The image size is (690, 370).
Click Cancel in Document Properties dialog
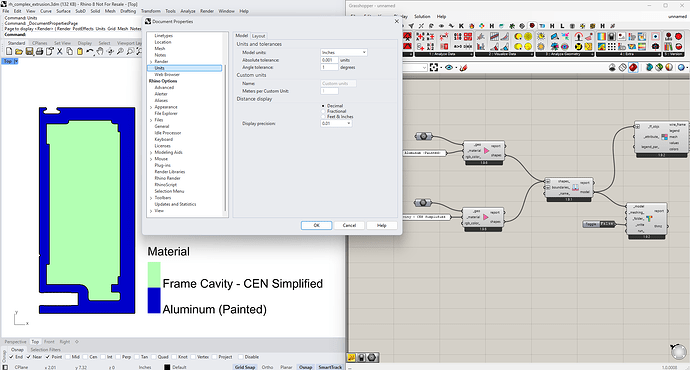coord(349,225)
